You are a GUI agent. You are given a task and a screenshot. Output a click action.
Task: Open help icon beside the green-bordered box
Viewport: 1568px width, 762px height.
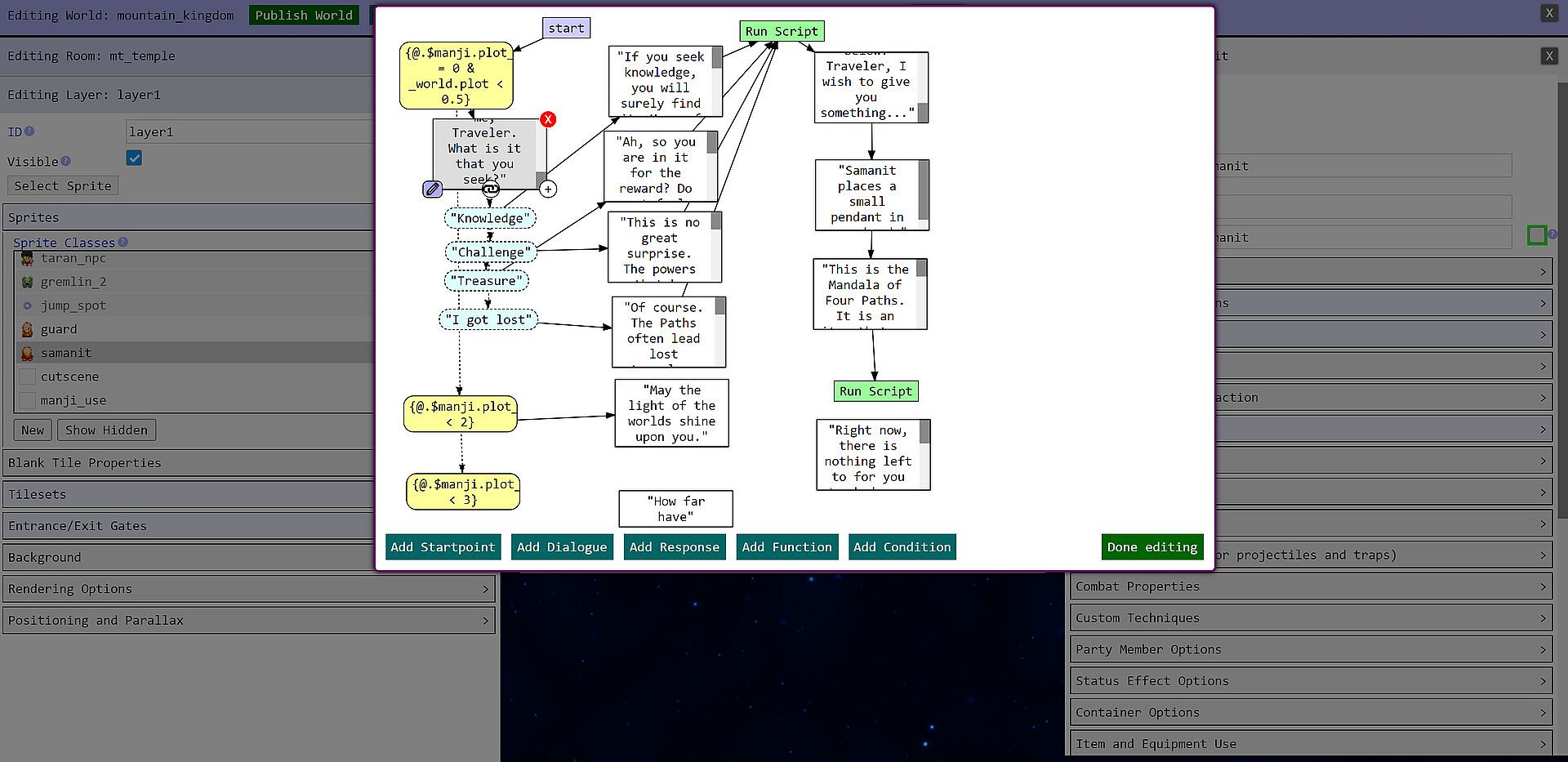(x=1553, y=234)
